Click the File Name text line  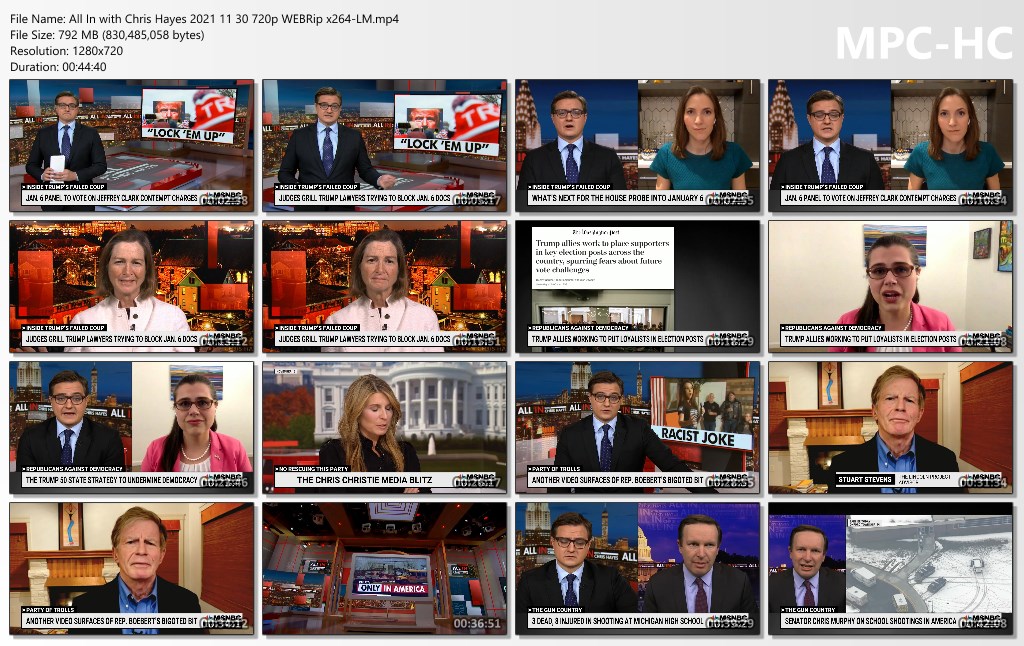[204, 19]
